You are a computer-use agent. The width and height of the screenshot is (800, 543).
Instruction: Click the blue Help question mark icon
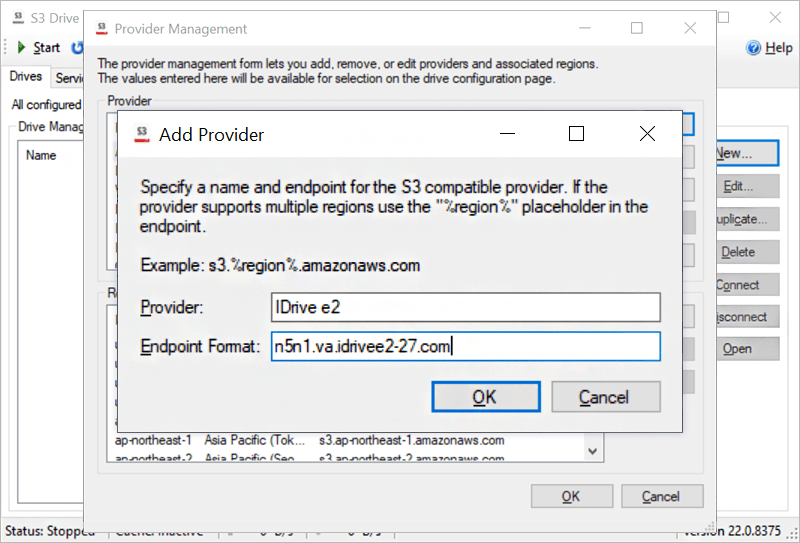[x=753, y=48]
